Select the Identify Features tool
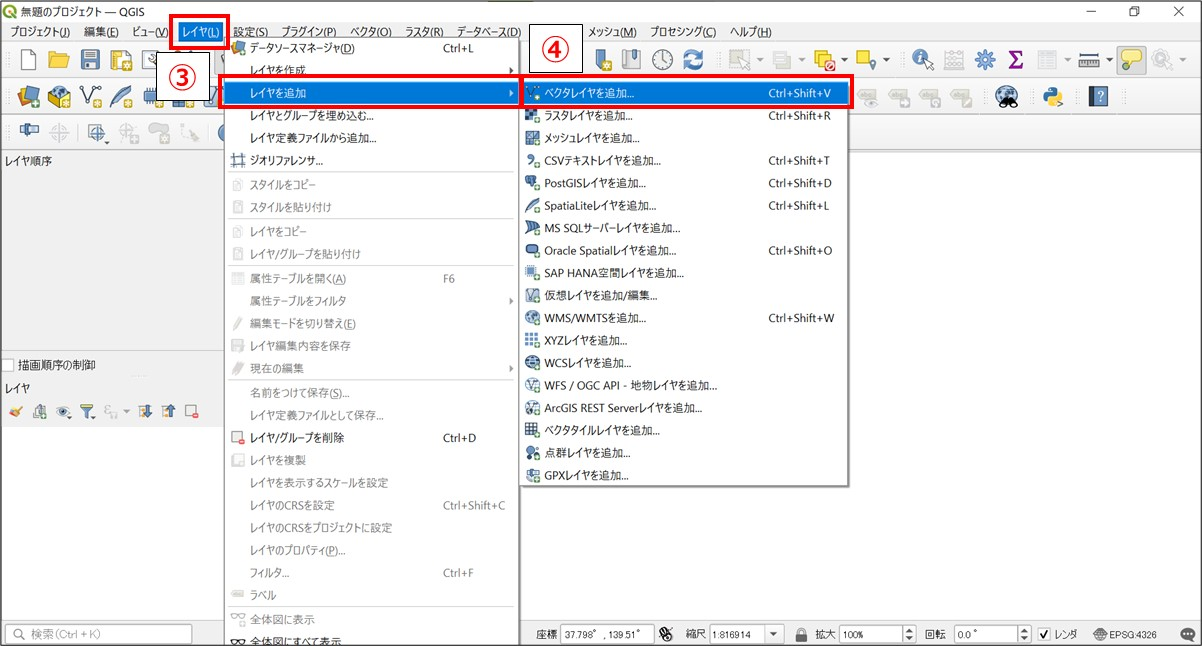 tap(922, 60)
